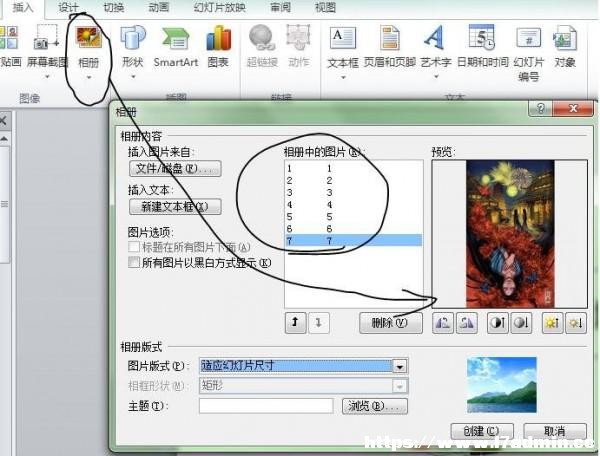Choose the WordArt (艺术字) icon

(435, 37)
